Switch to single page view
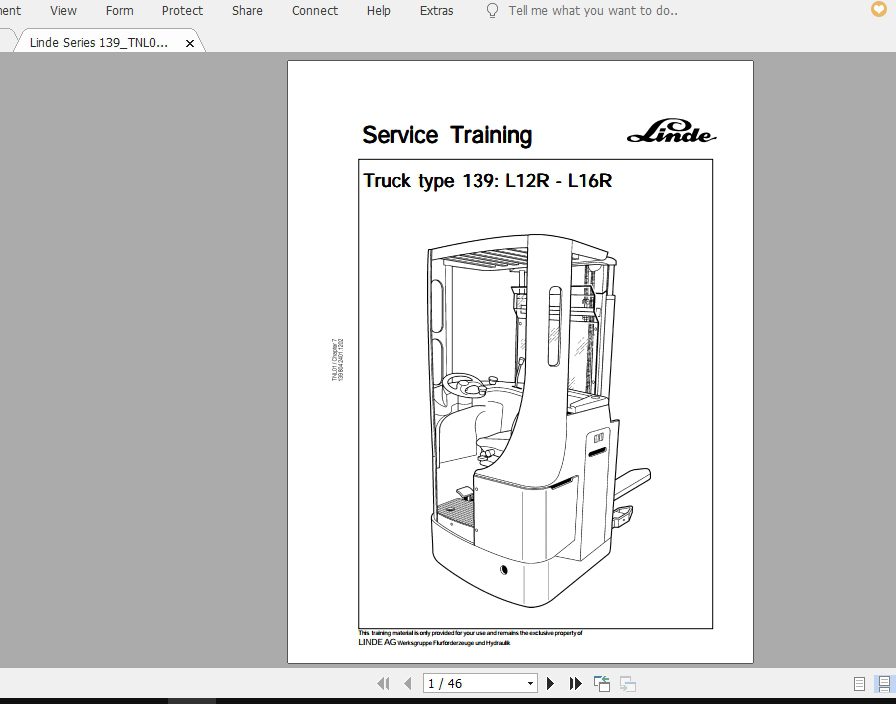The height and width of the screenshot is (704, 896). click(x=859, y=684)
